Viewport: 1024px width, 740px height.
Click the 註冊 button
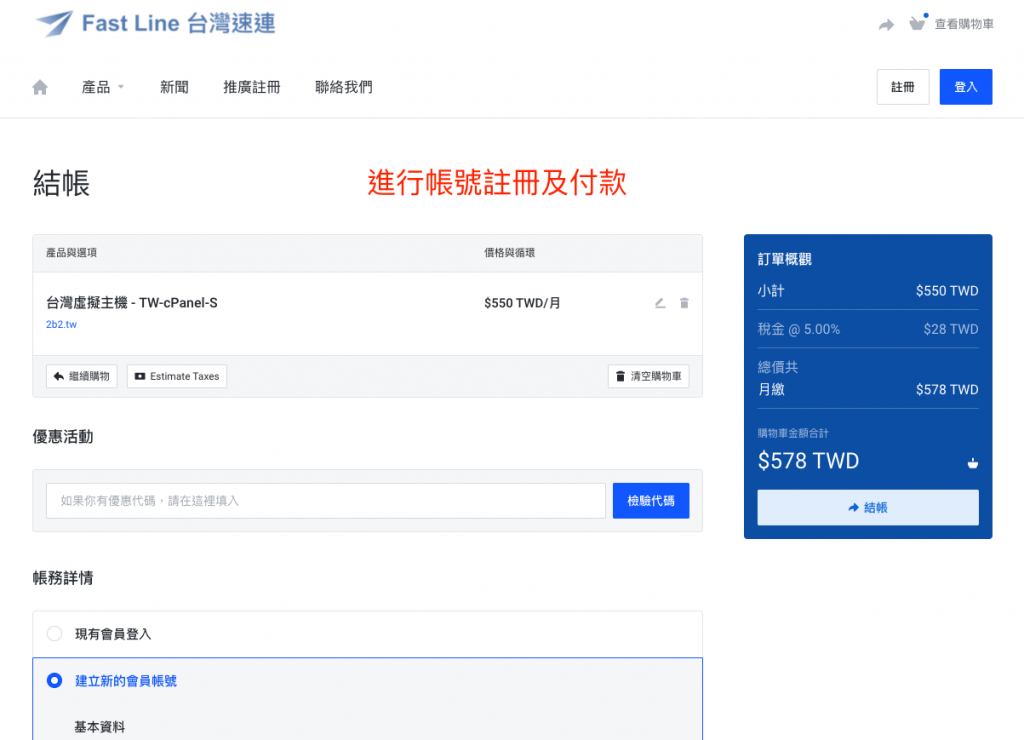[903, 87]
